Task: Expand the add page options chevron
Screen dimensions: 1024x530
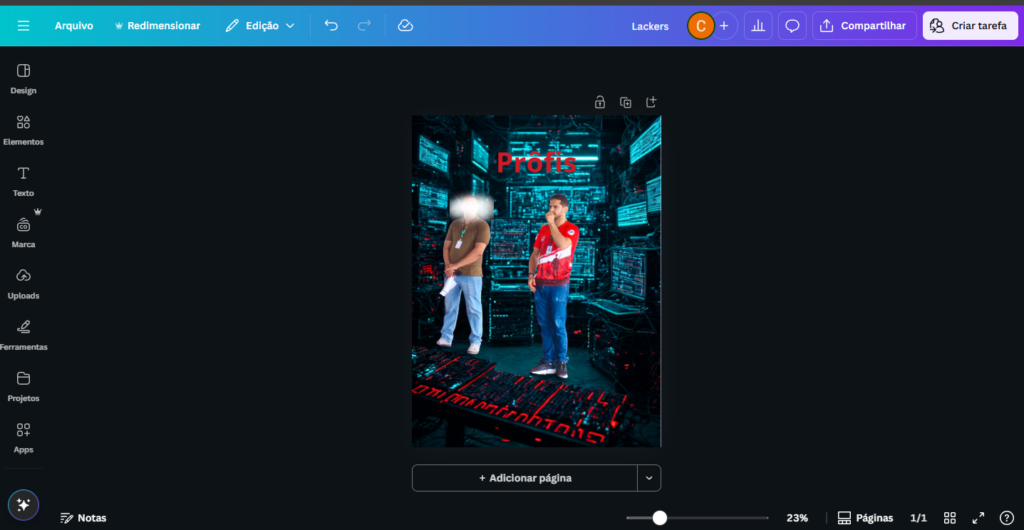Action: (649, 478)
